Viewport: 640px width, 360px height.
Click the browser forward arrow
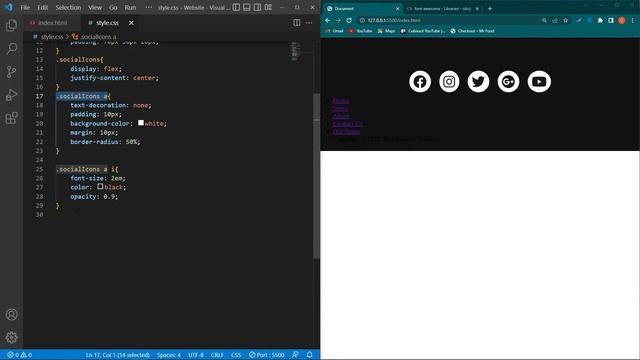338,20
